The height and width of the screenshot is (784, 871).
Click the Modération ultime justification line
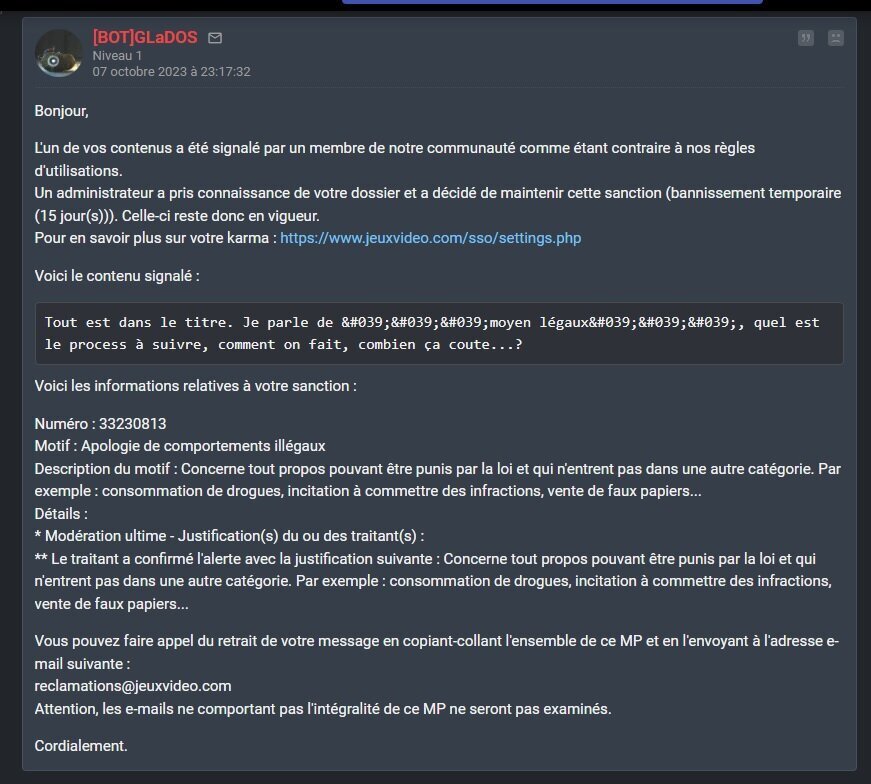point(229,536)
